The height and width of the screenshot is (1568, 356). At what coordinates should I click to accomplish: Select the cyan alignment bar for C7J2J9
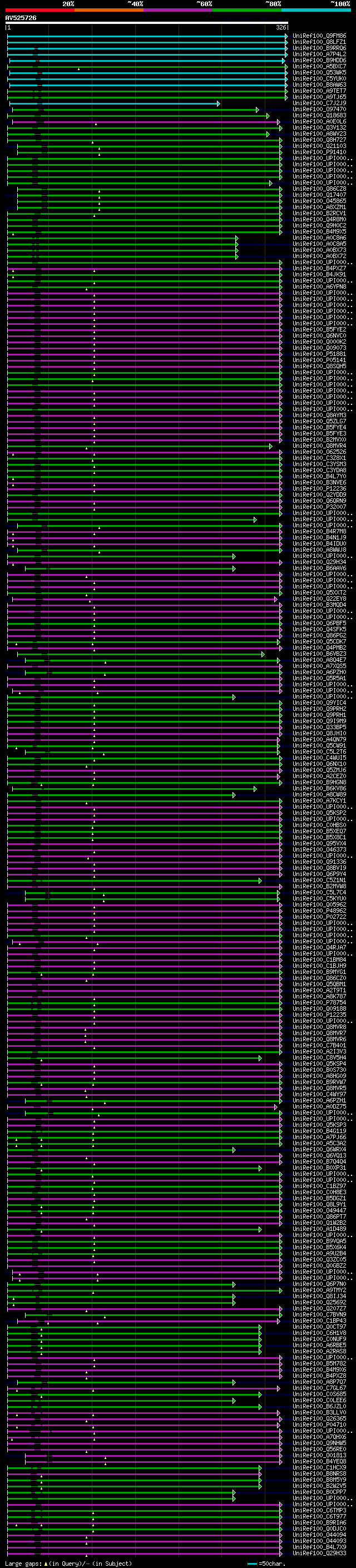click(115, 103)
